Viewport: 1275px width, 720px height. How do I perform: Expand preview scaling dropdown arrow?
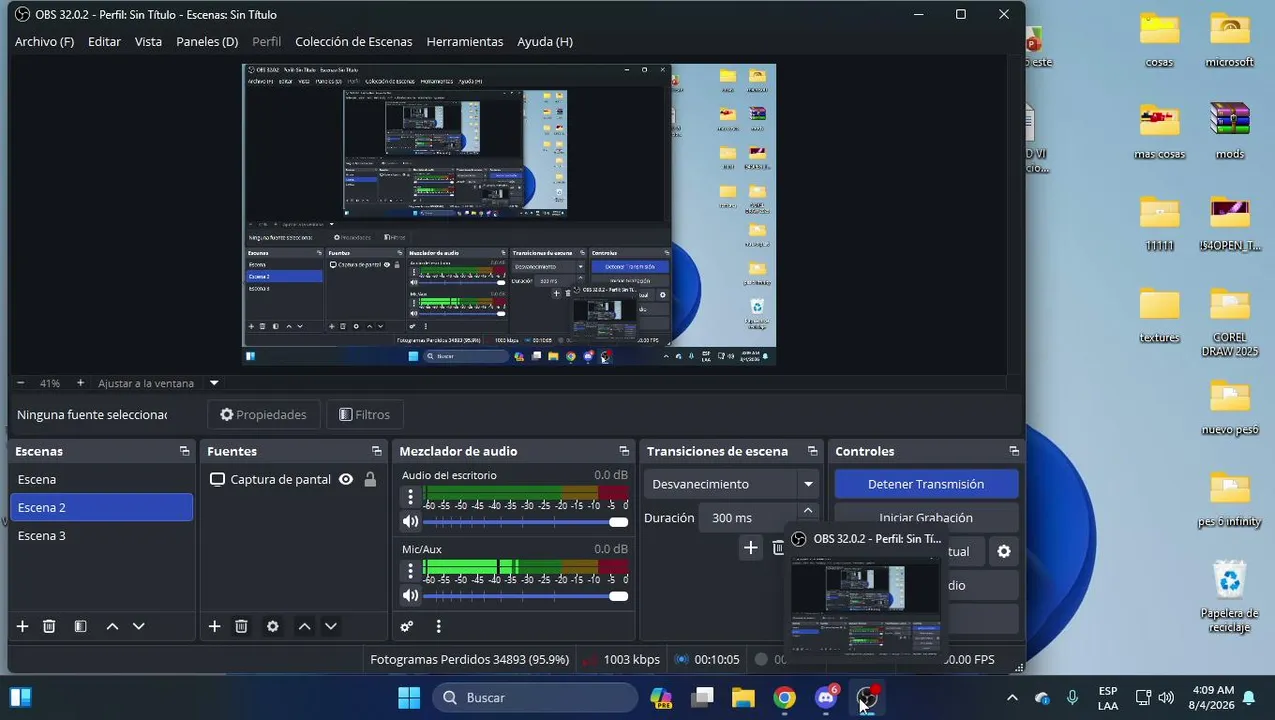[x=214, y=383]
